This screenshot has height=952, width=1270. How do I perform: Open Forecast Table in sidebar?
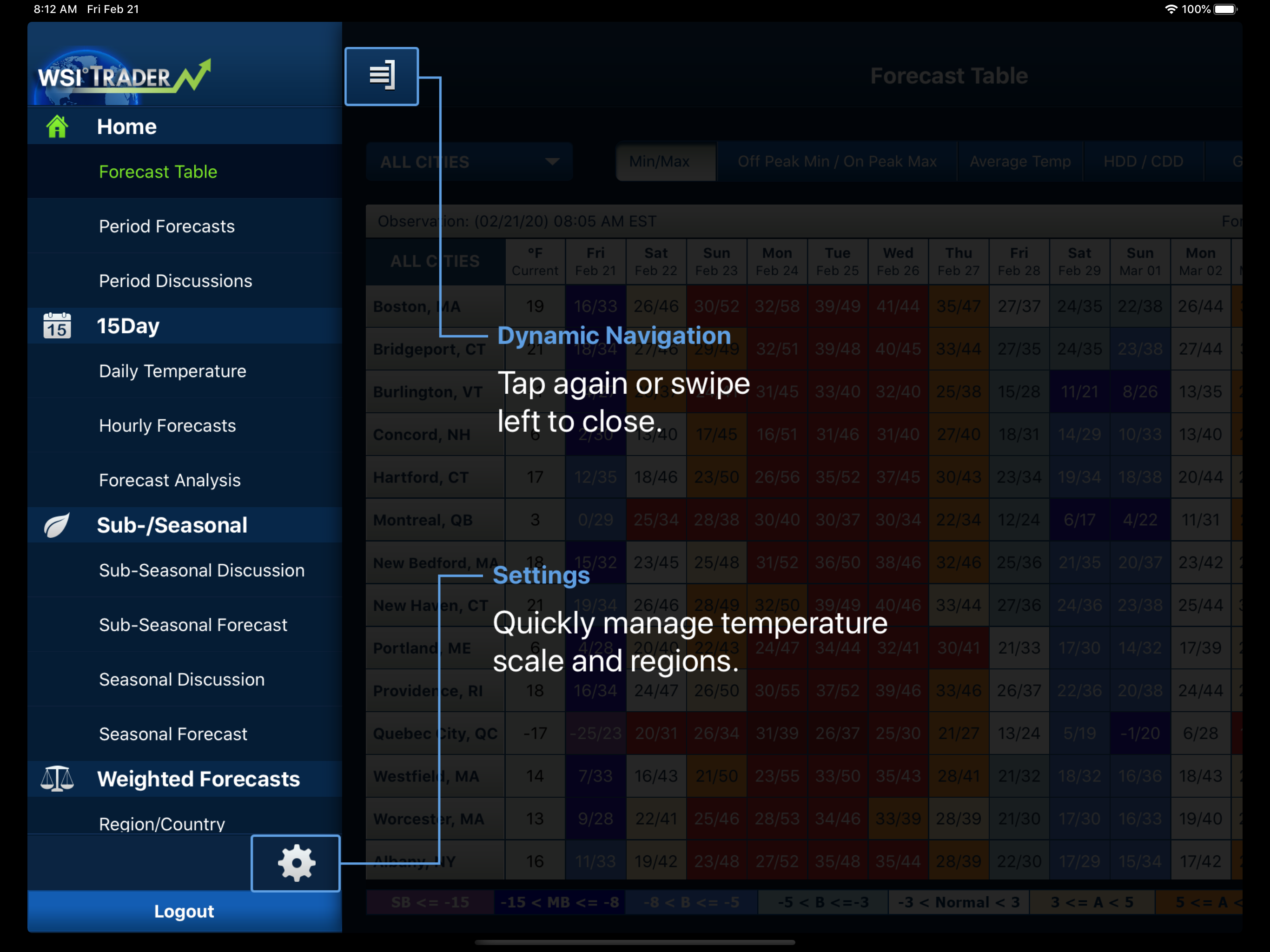pos(185,172)
